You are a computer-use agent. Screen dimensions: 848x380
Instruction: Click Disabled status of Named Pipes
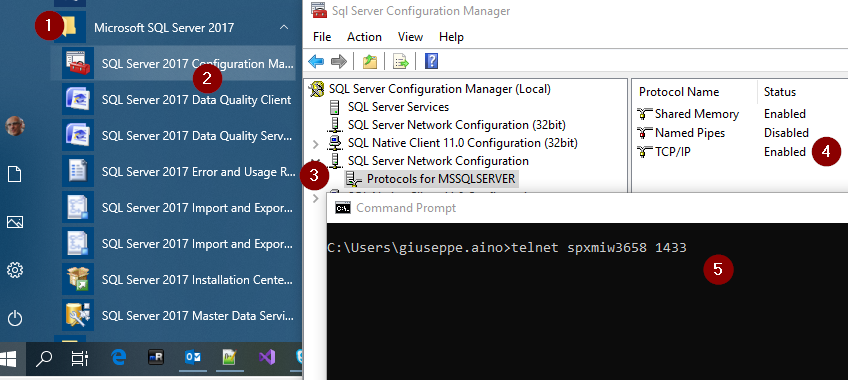786,132
